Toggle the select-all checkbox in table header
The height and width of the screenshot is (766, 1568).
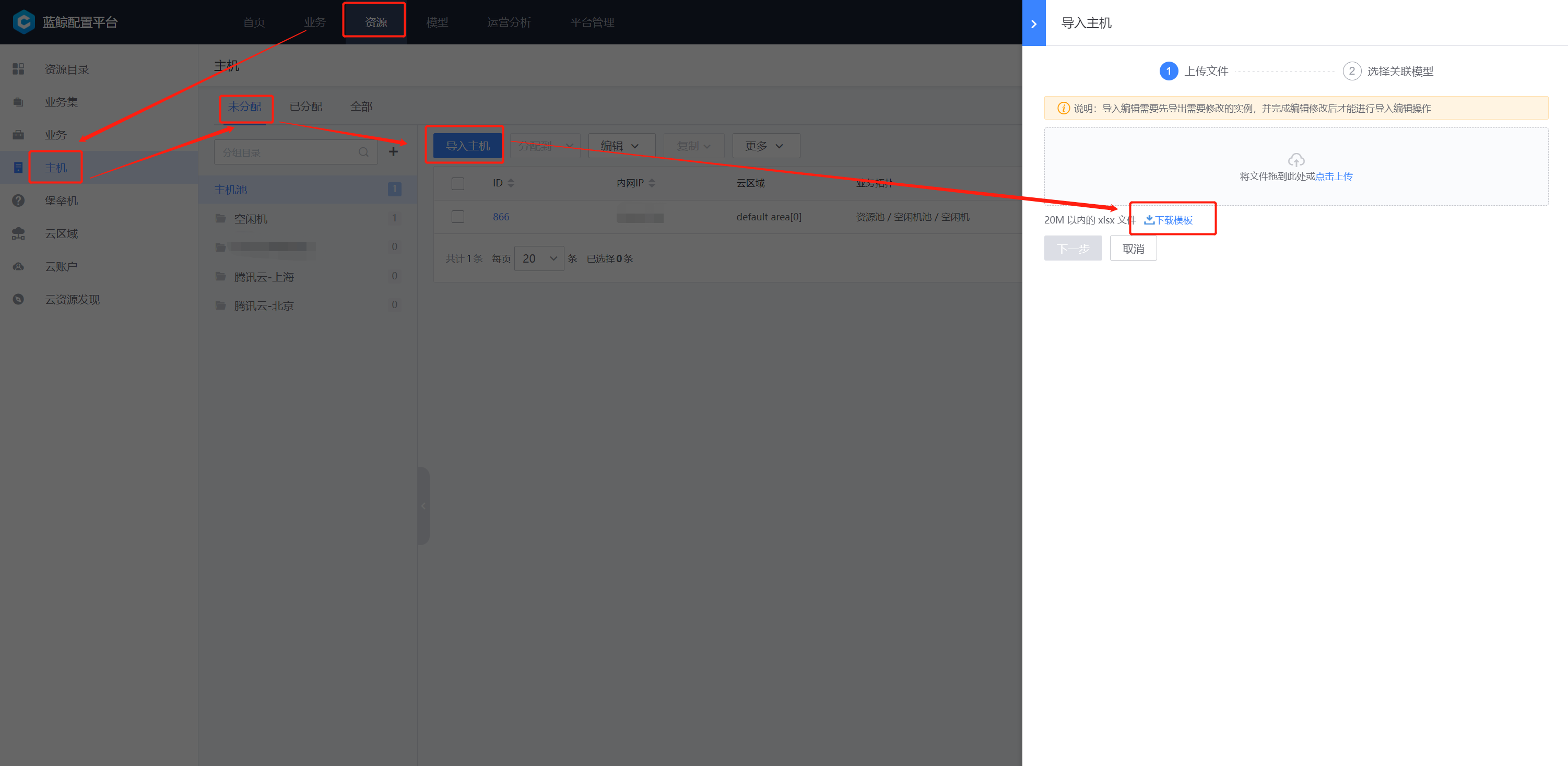pos(458,183)
